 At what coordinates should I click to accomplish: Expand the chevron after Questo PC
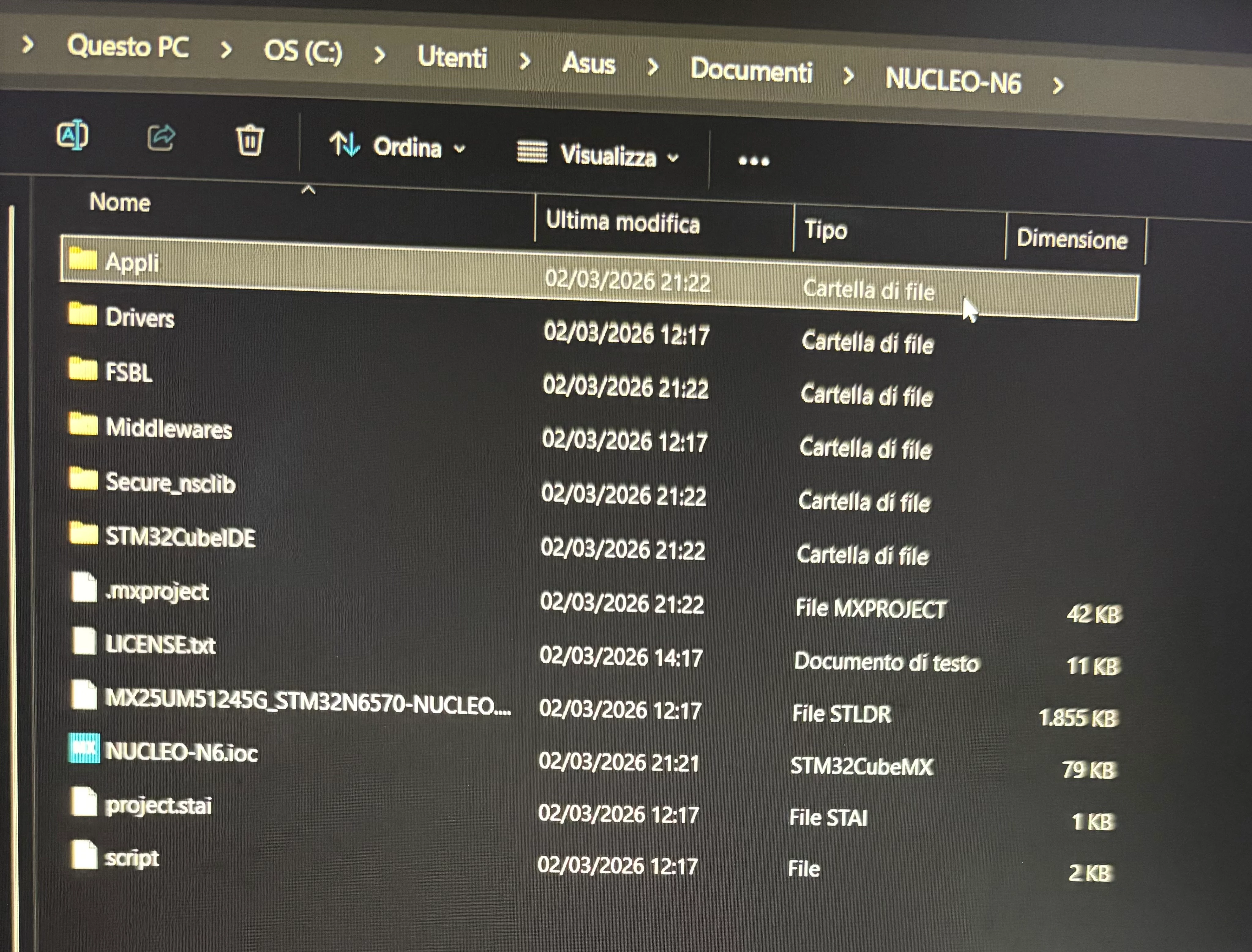coord(226,50)
